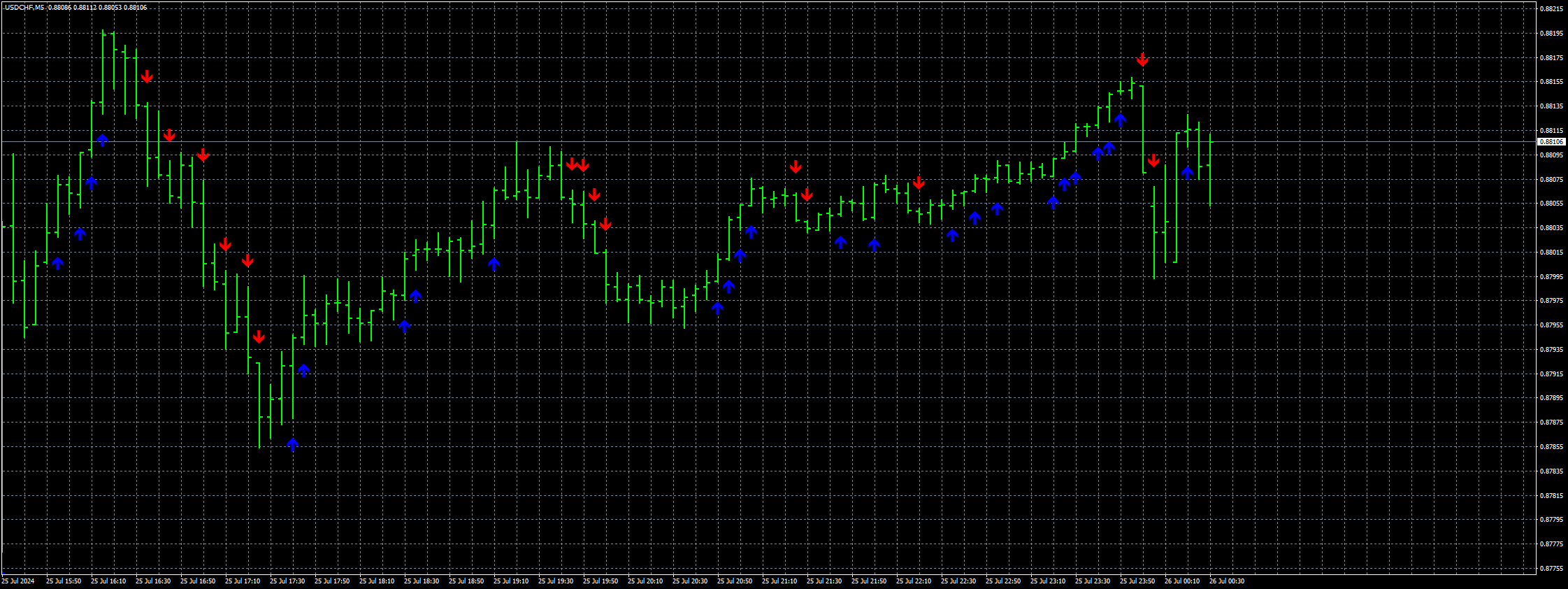Click the 25 Jul 19:10 time label

point(511,581)
